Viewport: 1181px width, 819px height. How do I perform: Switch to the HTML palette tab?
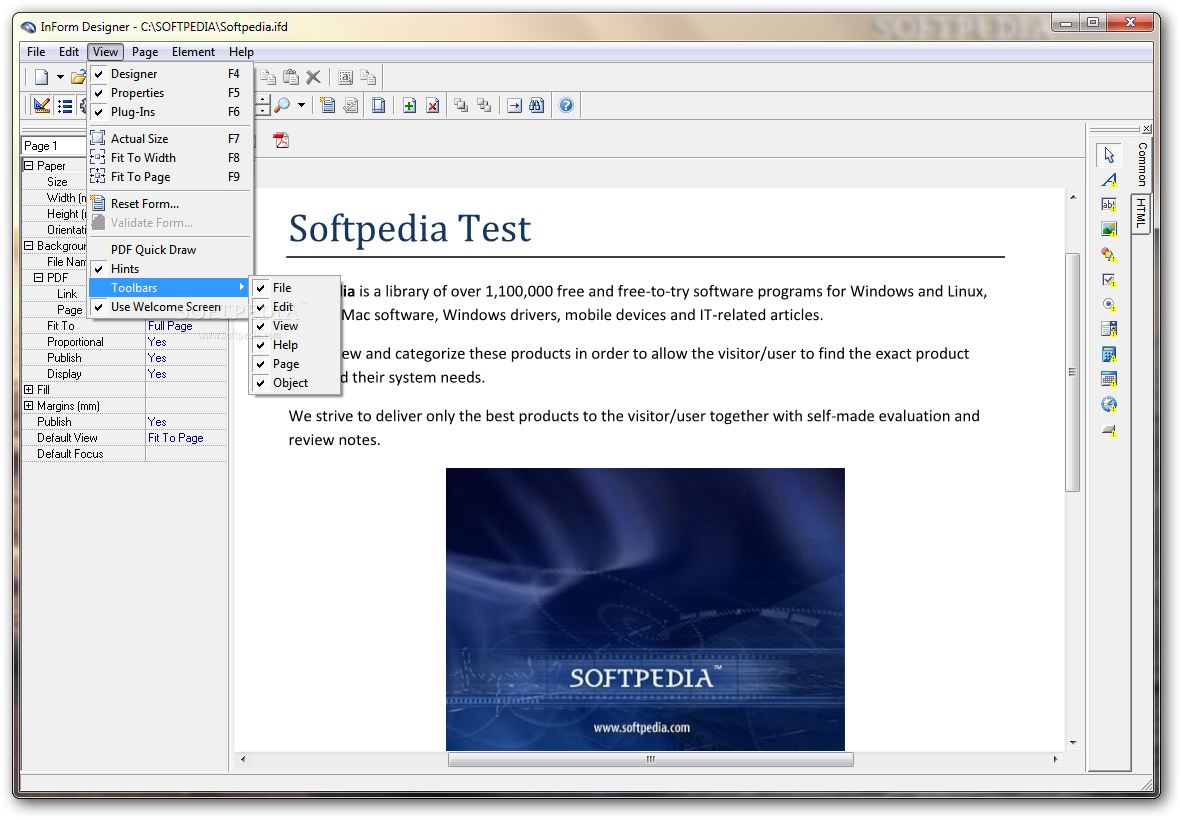click(x=1141, y=214)
